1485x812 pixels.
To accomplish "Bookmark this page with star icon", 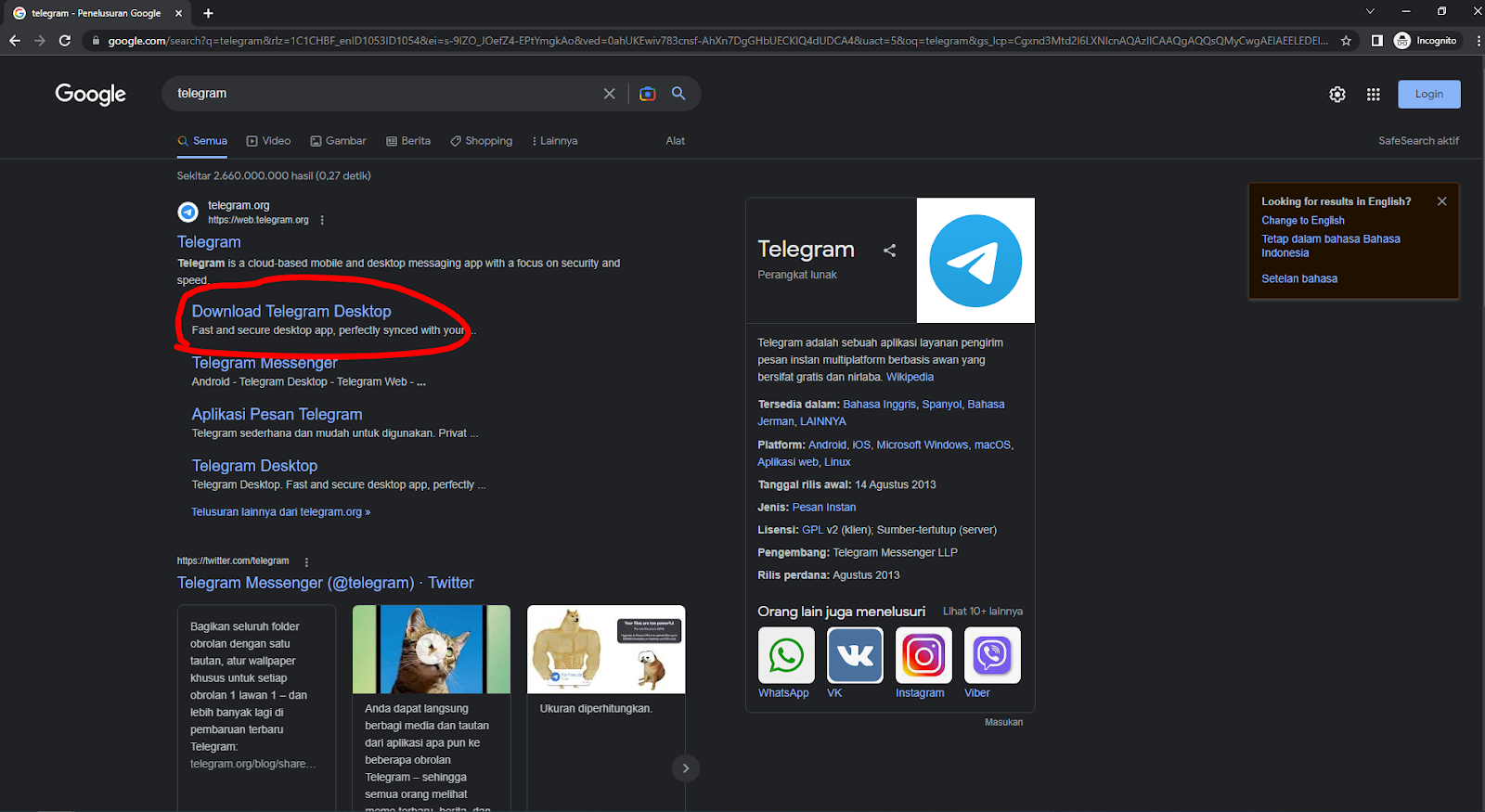I will (x=1346, y=41).
